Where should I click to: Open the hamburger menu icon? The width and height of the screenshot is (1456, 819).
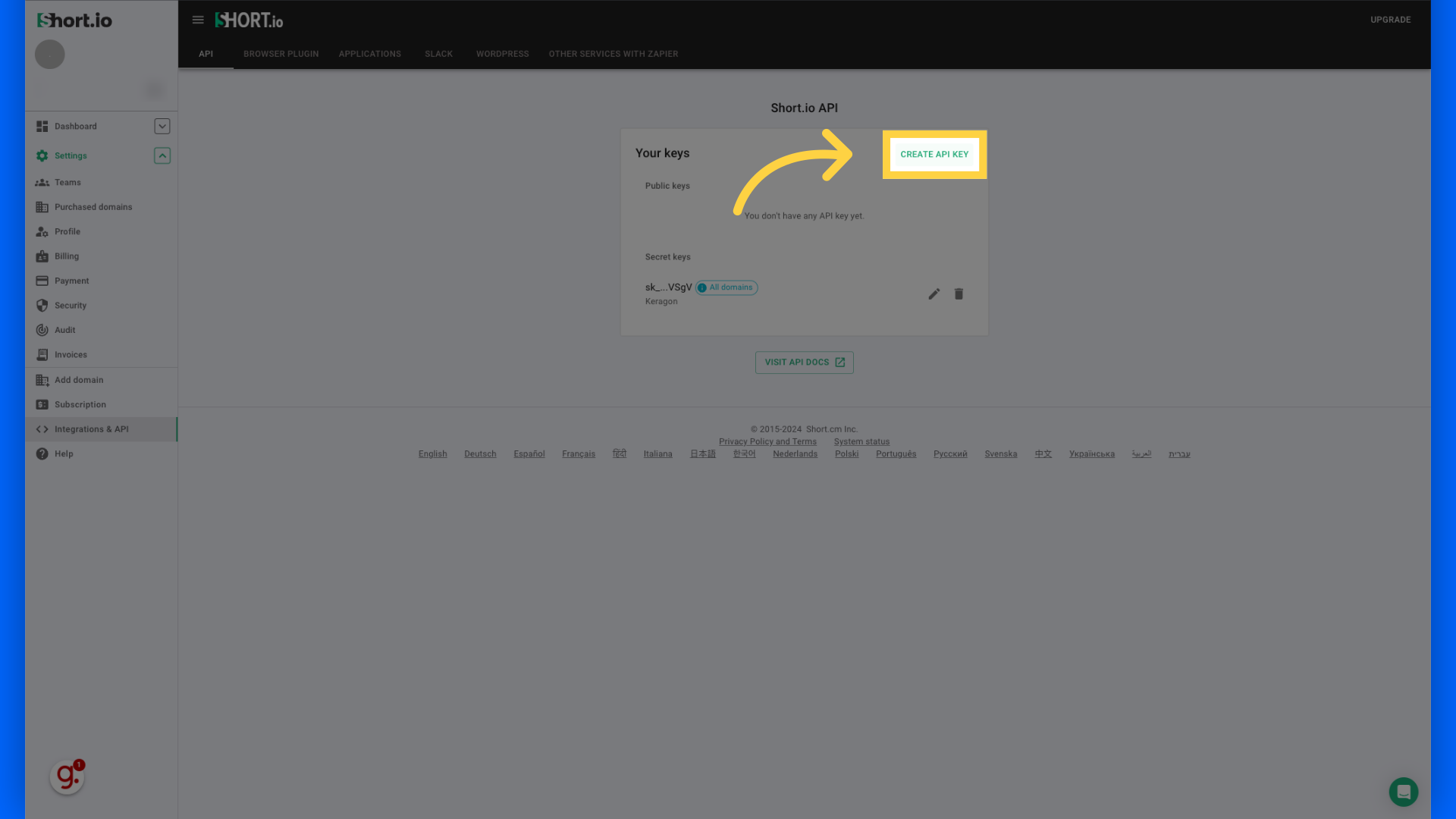[x=198, y=20]
